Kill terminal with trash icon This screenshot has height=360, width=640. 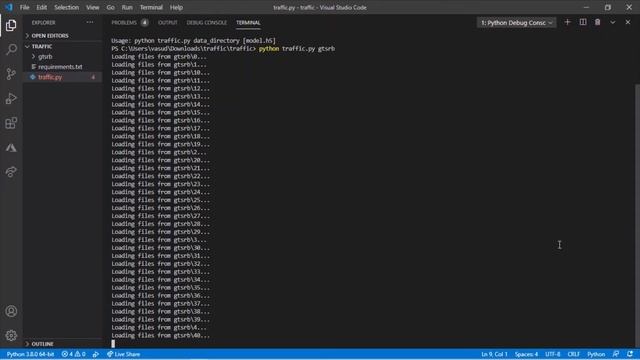point(598,22)
